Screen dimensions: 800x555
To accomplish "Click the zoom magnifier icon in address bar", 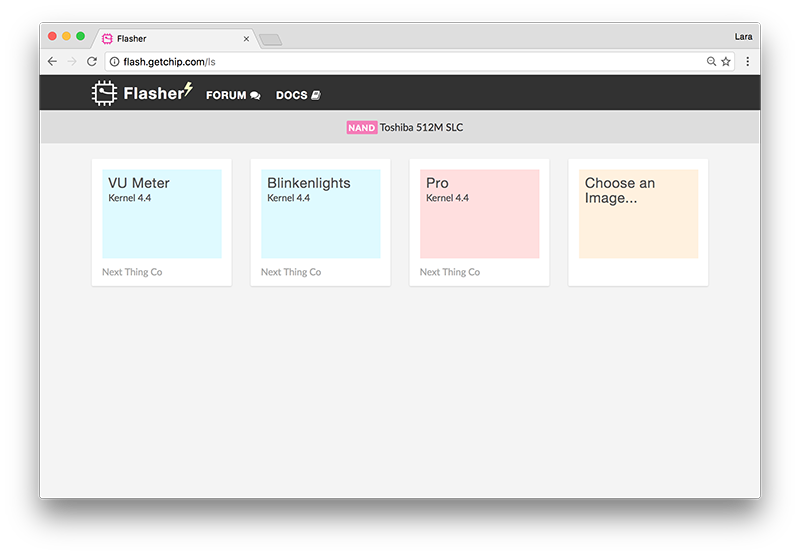I will [711, 62].
